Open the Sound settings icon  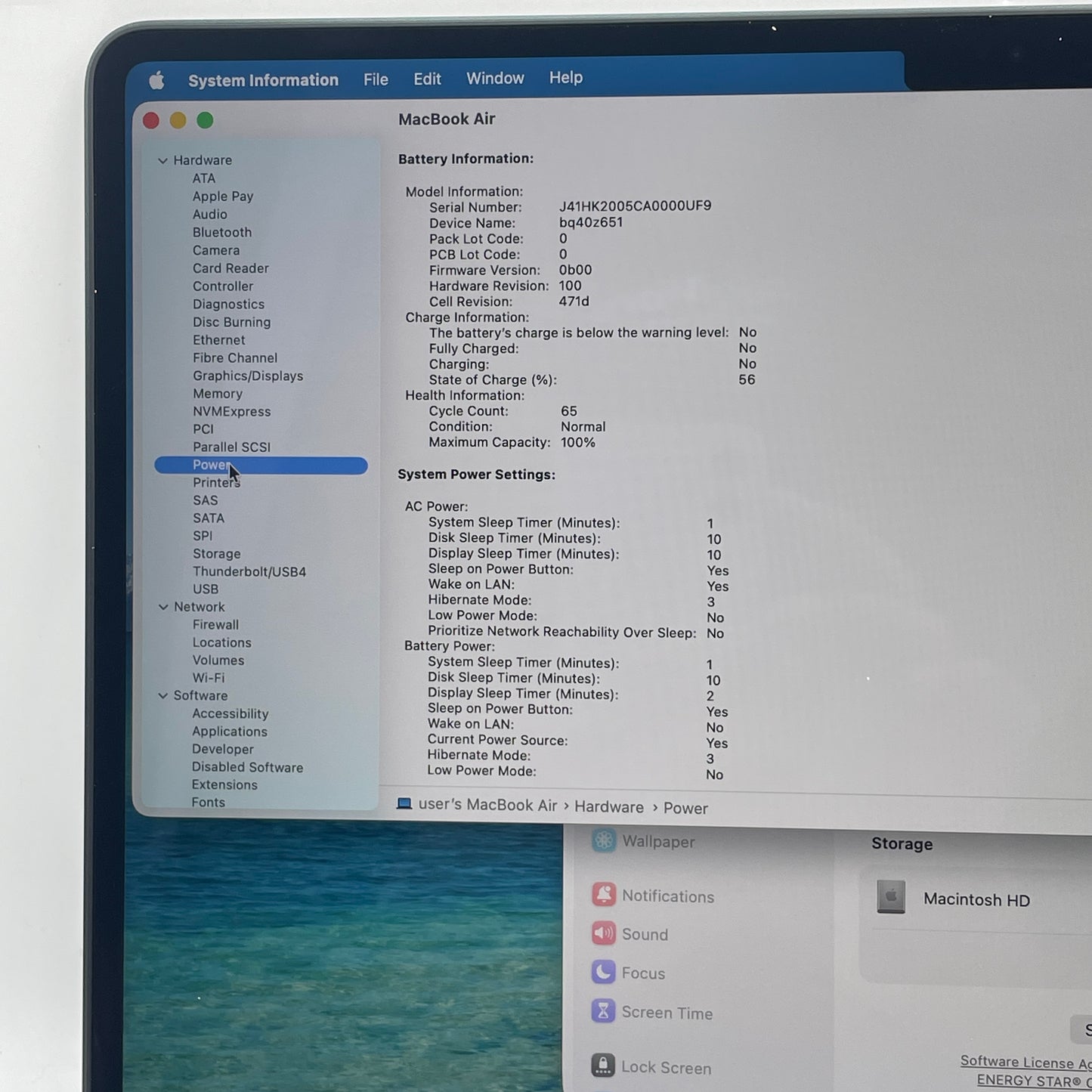click(602, 934)
